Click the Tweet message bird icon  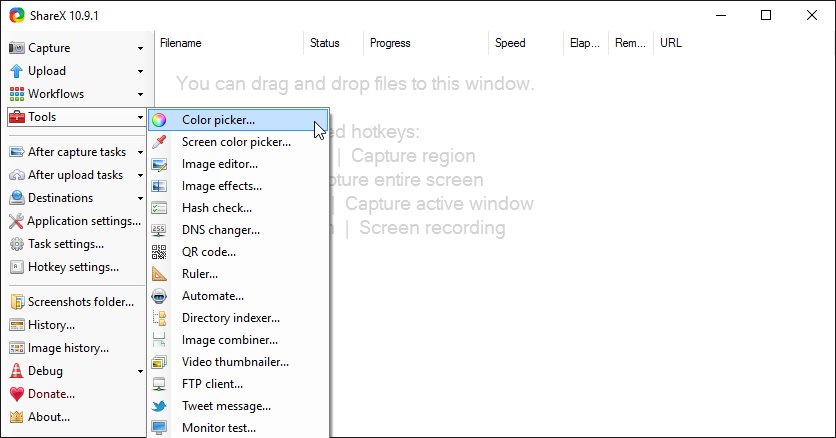tap(159, 406)
